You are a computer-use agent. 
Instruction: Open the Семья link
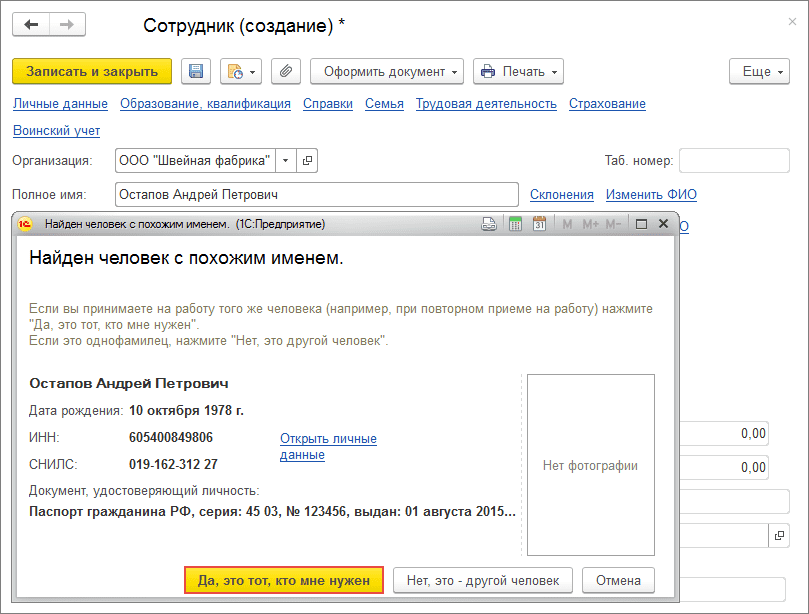pos(384,104)
